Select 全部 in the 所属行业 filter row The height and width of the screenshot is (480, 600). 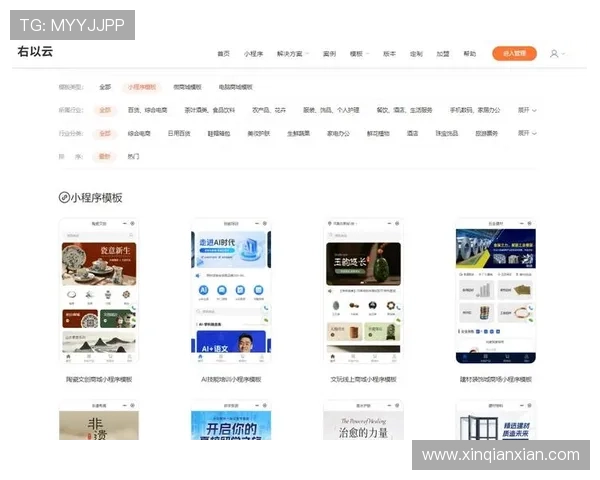click(105, 110)
